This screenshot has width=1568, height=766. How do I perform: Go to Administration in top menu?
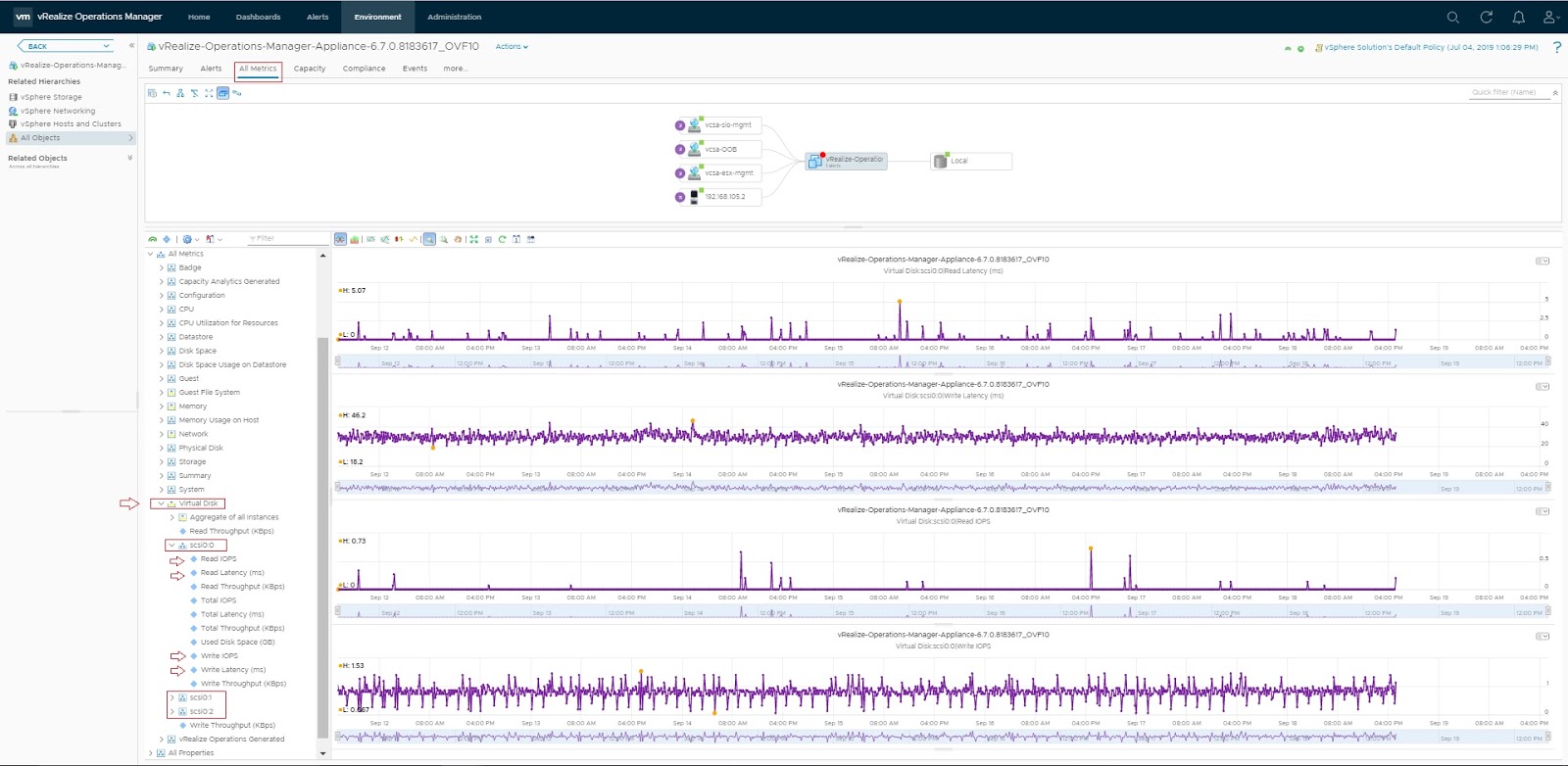point(454,17)
